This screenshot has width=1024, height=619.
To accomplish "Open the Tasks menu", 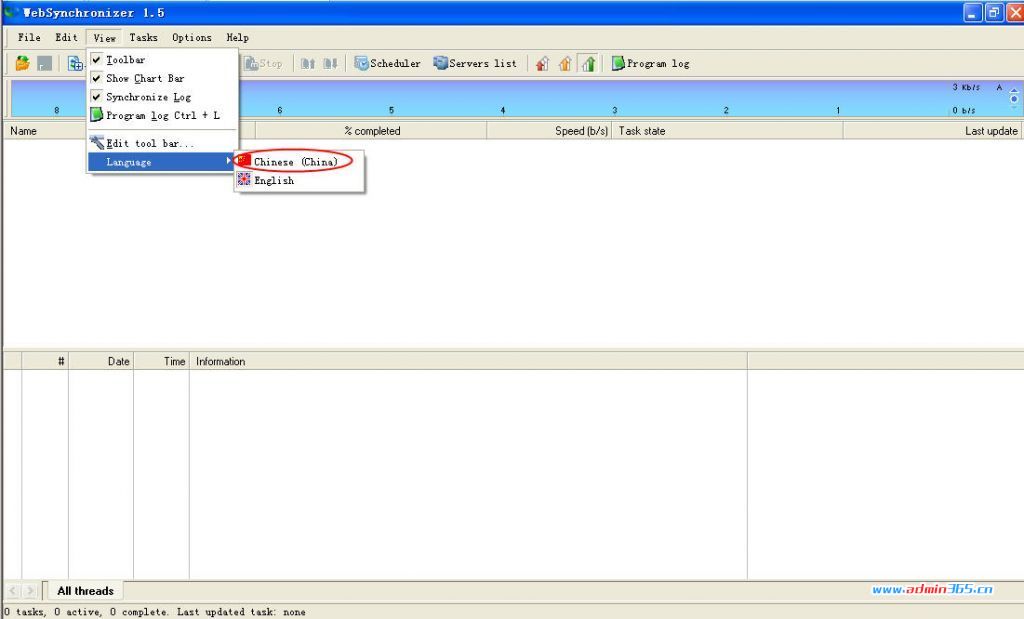I will pos(143,37).
